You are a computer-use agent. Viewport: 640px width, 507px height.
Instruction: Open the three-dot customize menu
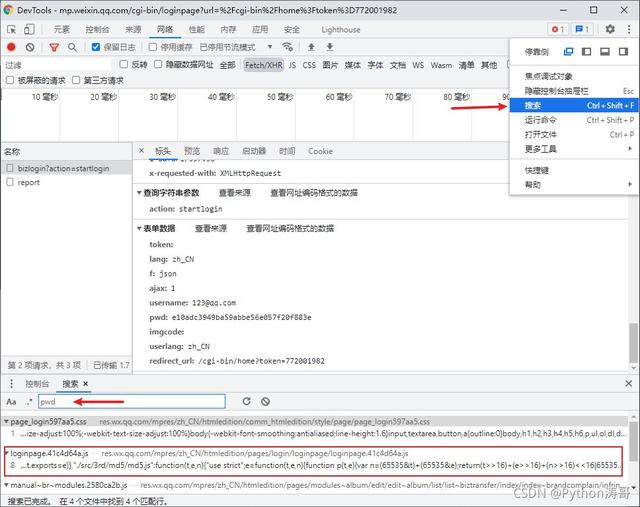(629, 29)
